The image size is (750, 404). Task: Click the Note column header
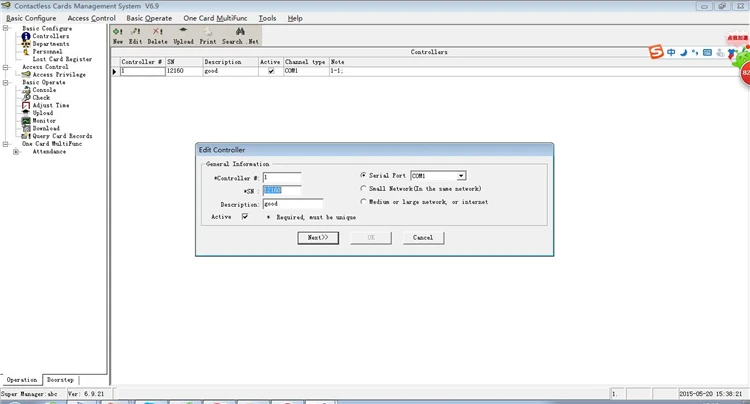click(337, 62)
